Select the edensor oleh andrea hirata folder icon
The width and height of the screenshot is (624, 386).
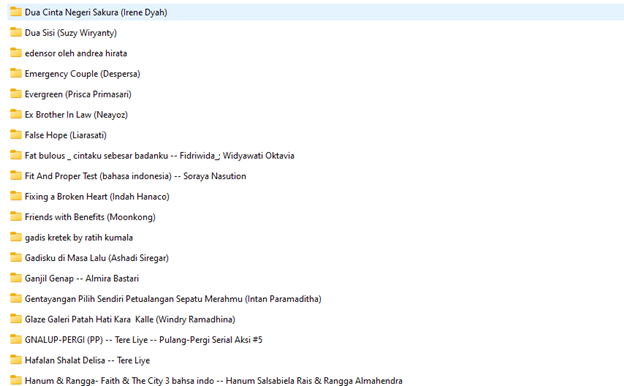click(x=16, y=53)
